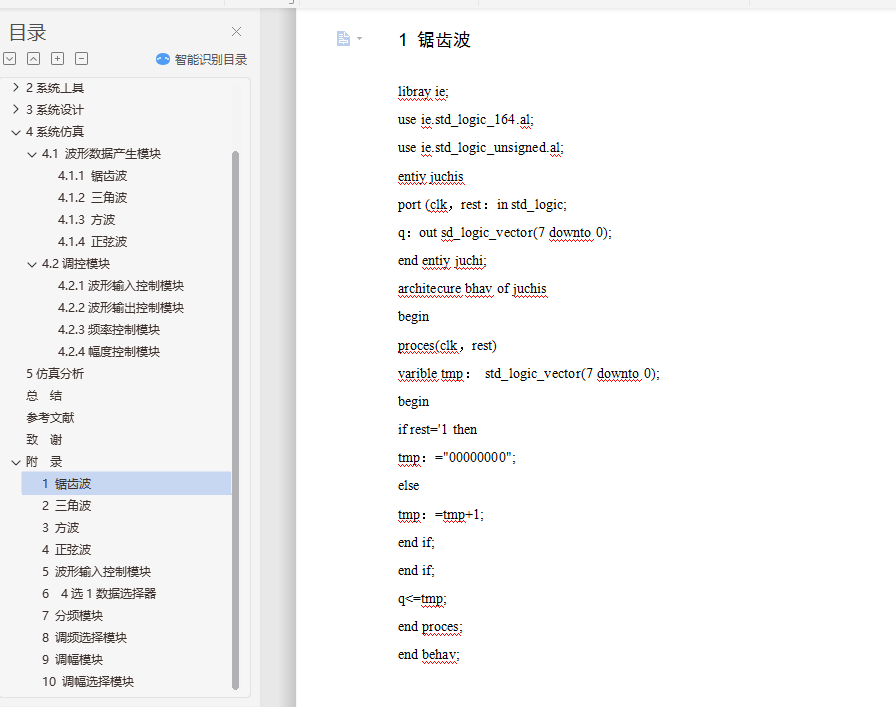Go to appendix item 7 分频模块
The image size is (896, 707).
(x=72, y=616)
